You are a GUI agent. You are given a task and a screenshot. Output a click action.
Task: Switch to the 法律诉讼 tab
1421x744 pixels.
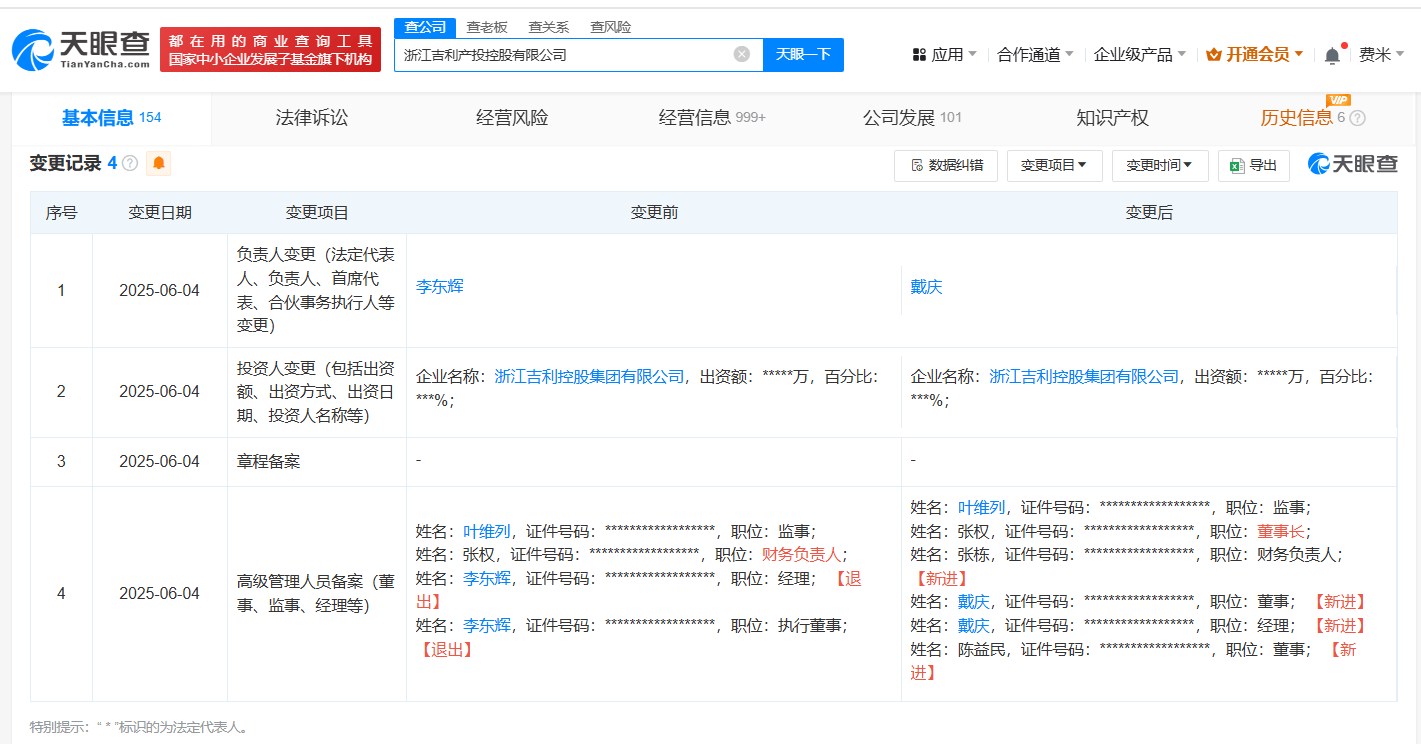tap(312, 118)
